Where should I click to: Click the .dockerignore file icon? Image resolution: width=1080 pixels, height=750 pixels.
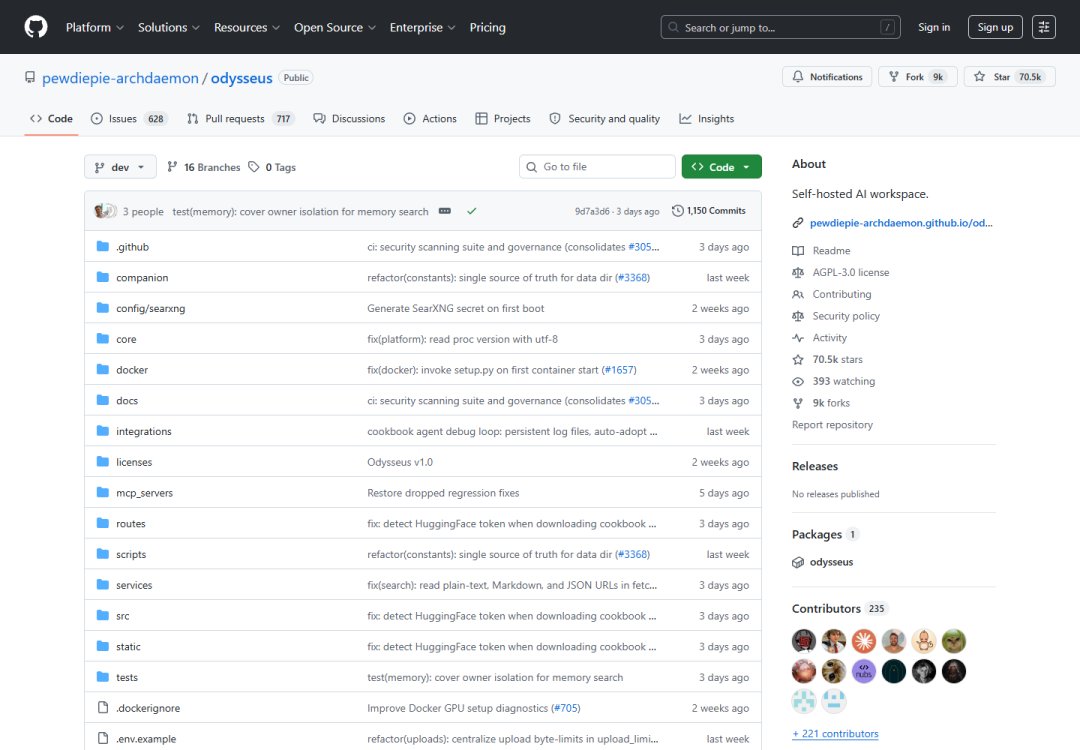pyautogui.click(x=103, y=707)
